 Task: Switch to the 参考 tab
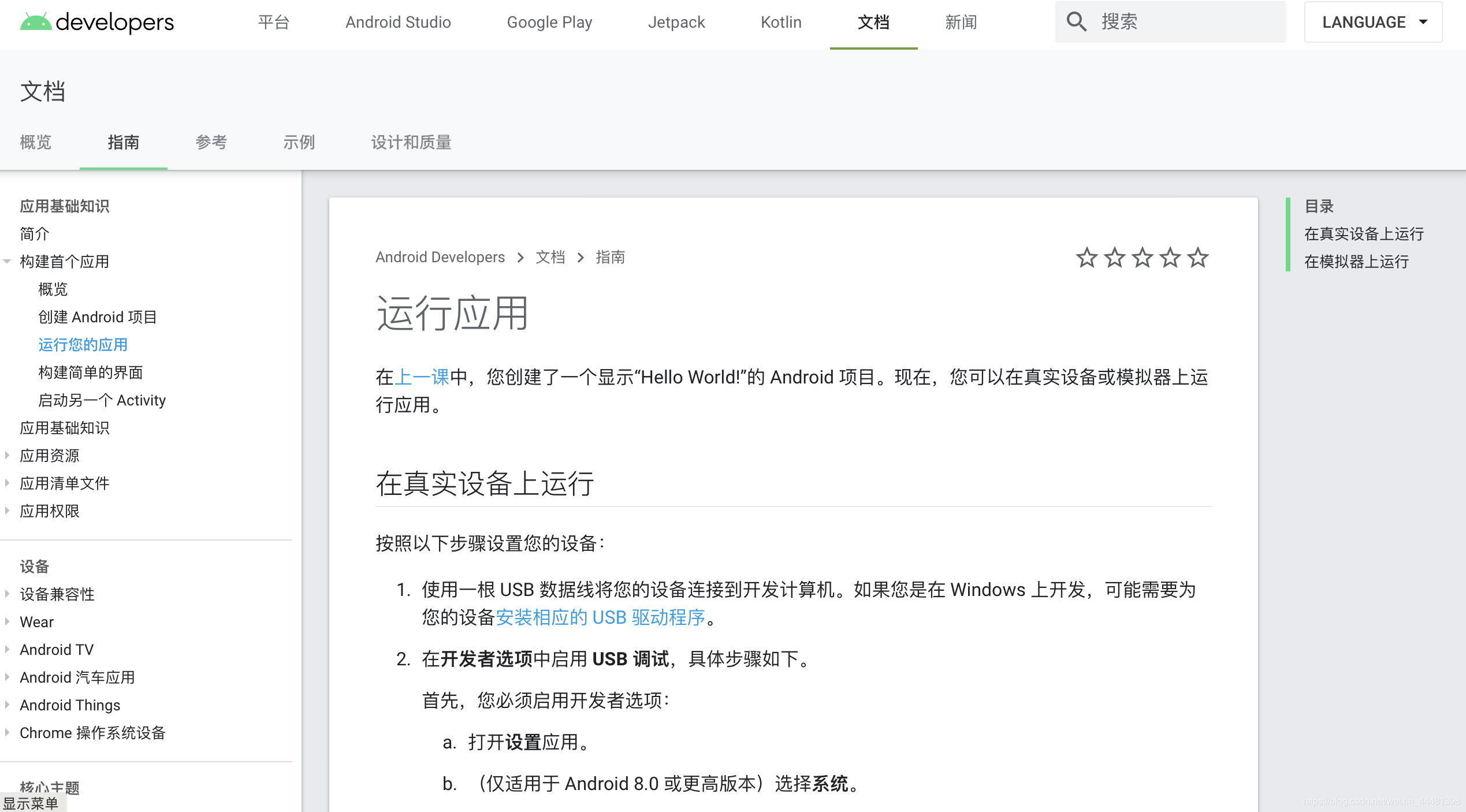(211, 142)
